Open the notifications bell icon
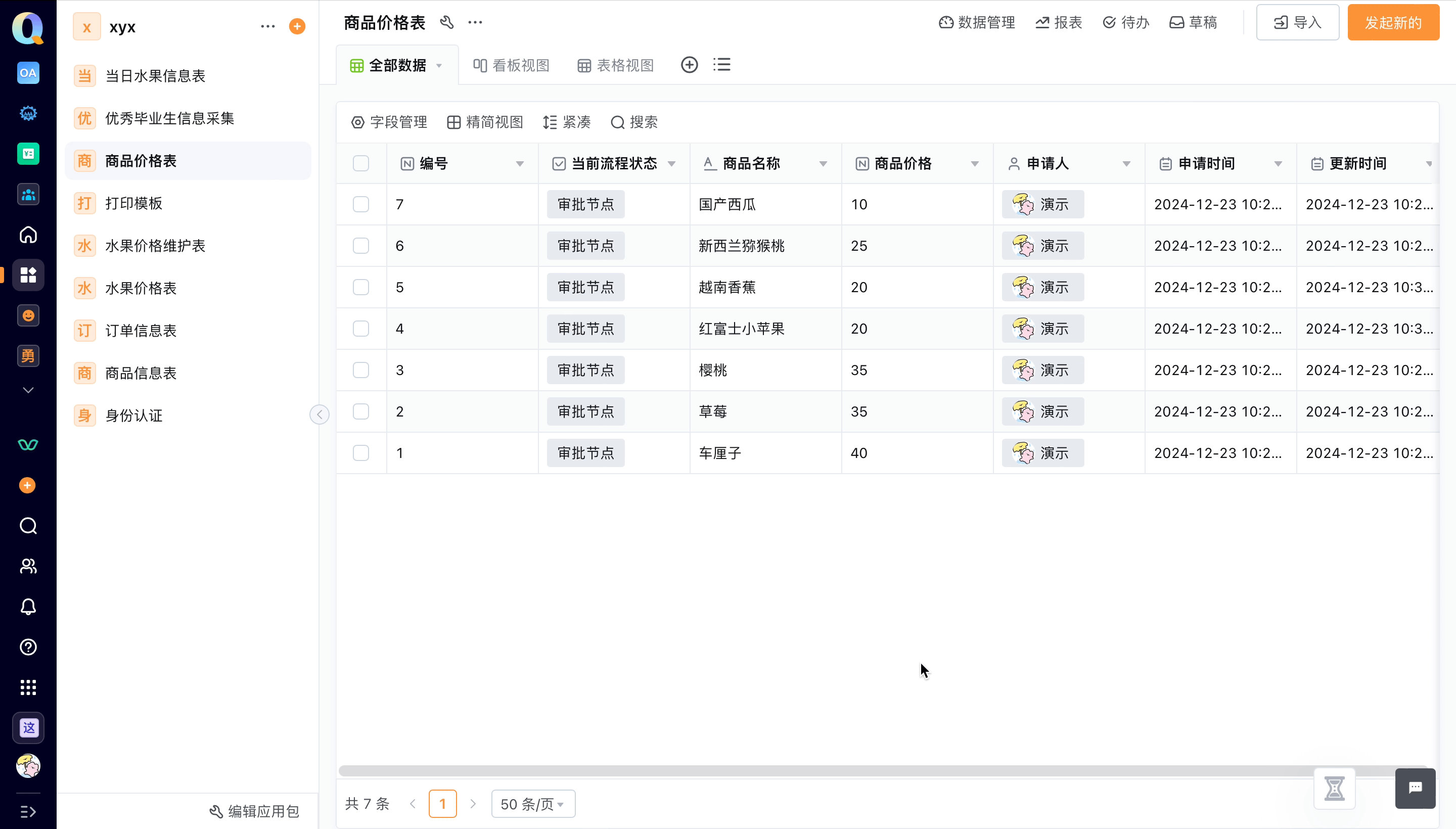Viewport: 1456px width, 829px height. (28, 607)
